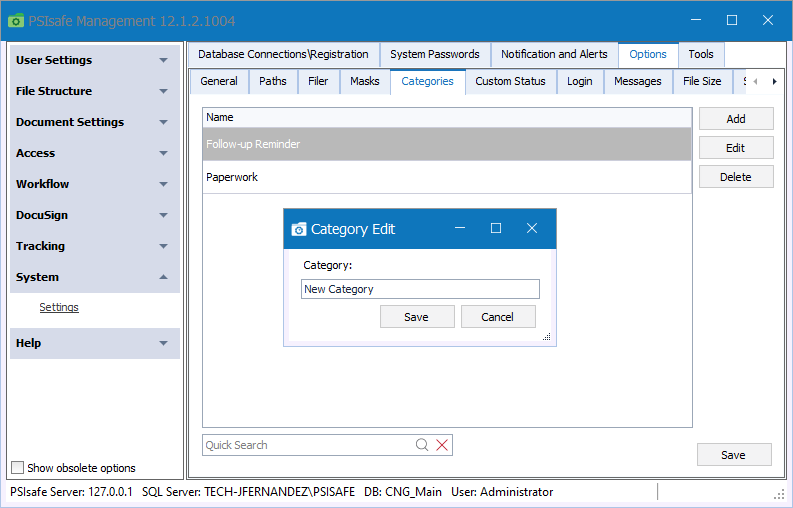Screen dimensions: 793x508
Task: Click the PSIsafe Server 127.0.0.1 status text
Action: (71, 492)
